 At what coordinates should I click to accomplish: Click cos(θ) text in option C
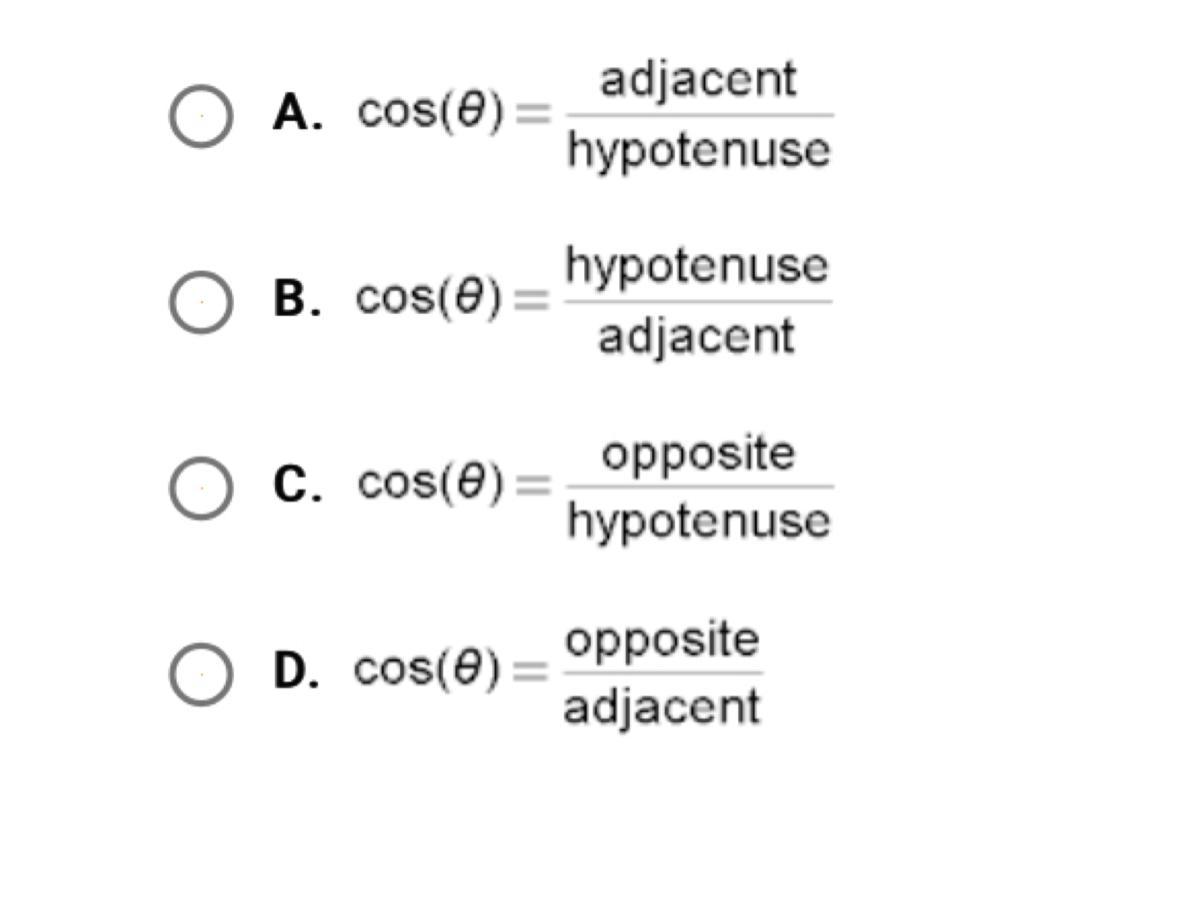(430, 484)
